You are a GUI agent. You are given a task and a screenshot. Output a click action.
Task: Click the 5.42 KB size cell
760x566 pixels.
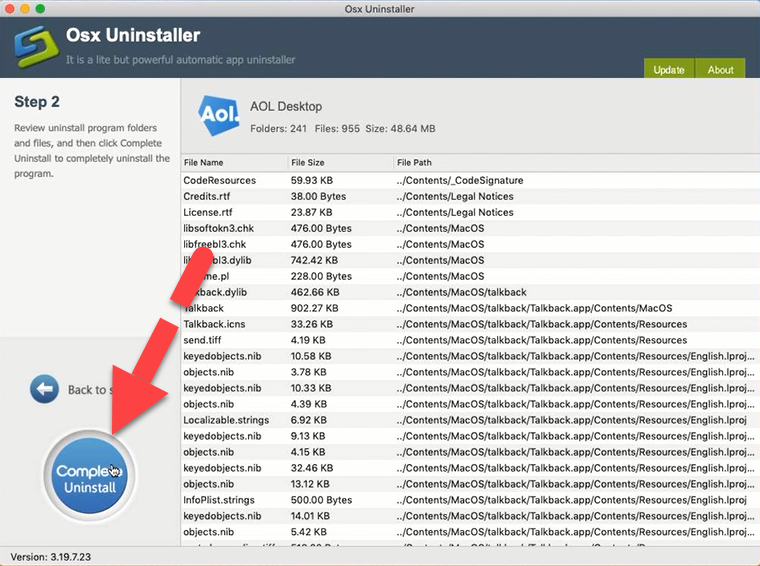(309, 532)
